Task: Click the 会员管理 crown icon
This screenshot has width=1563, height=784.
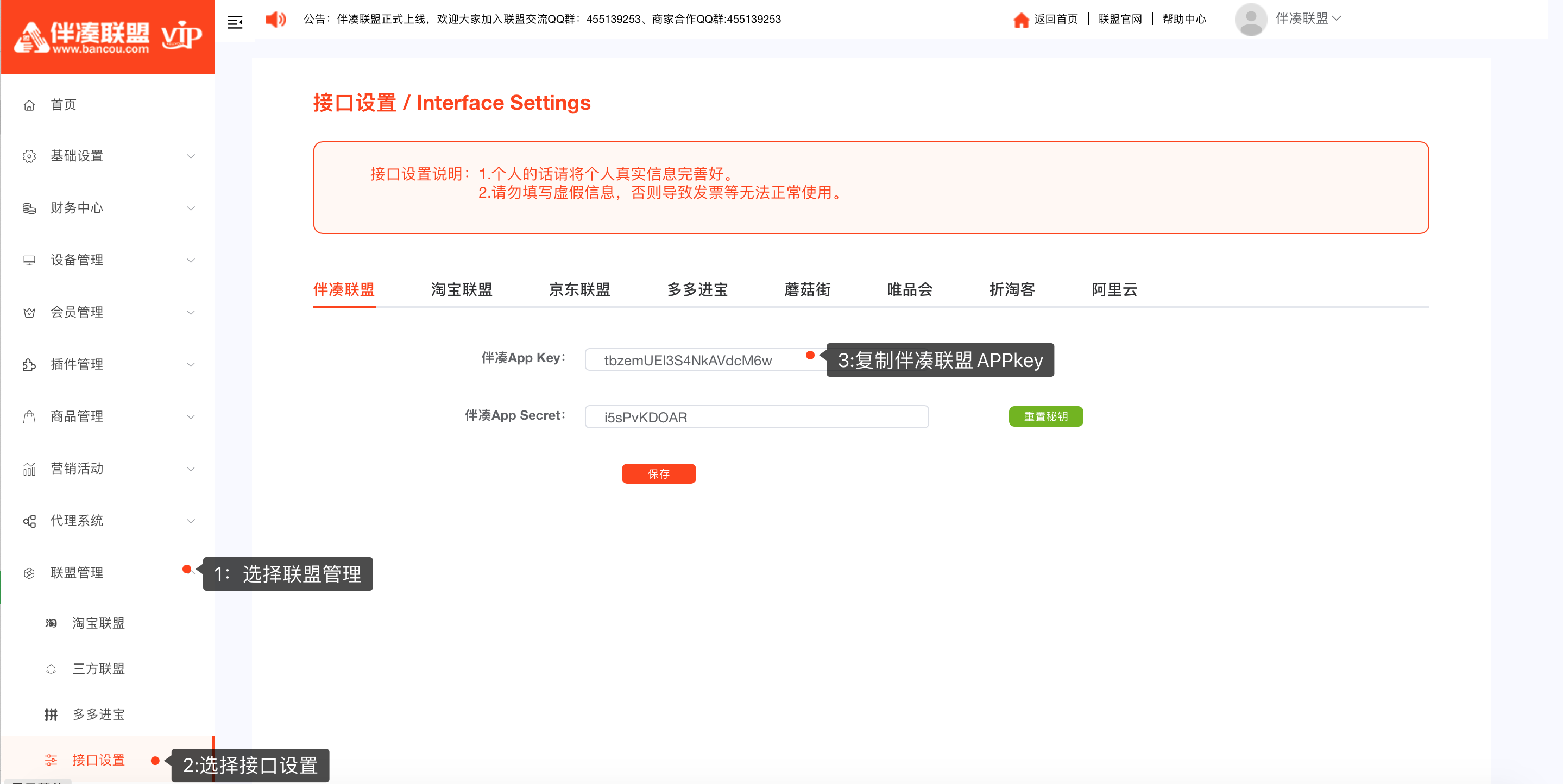Action: point(29,313)
